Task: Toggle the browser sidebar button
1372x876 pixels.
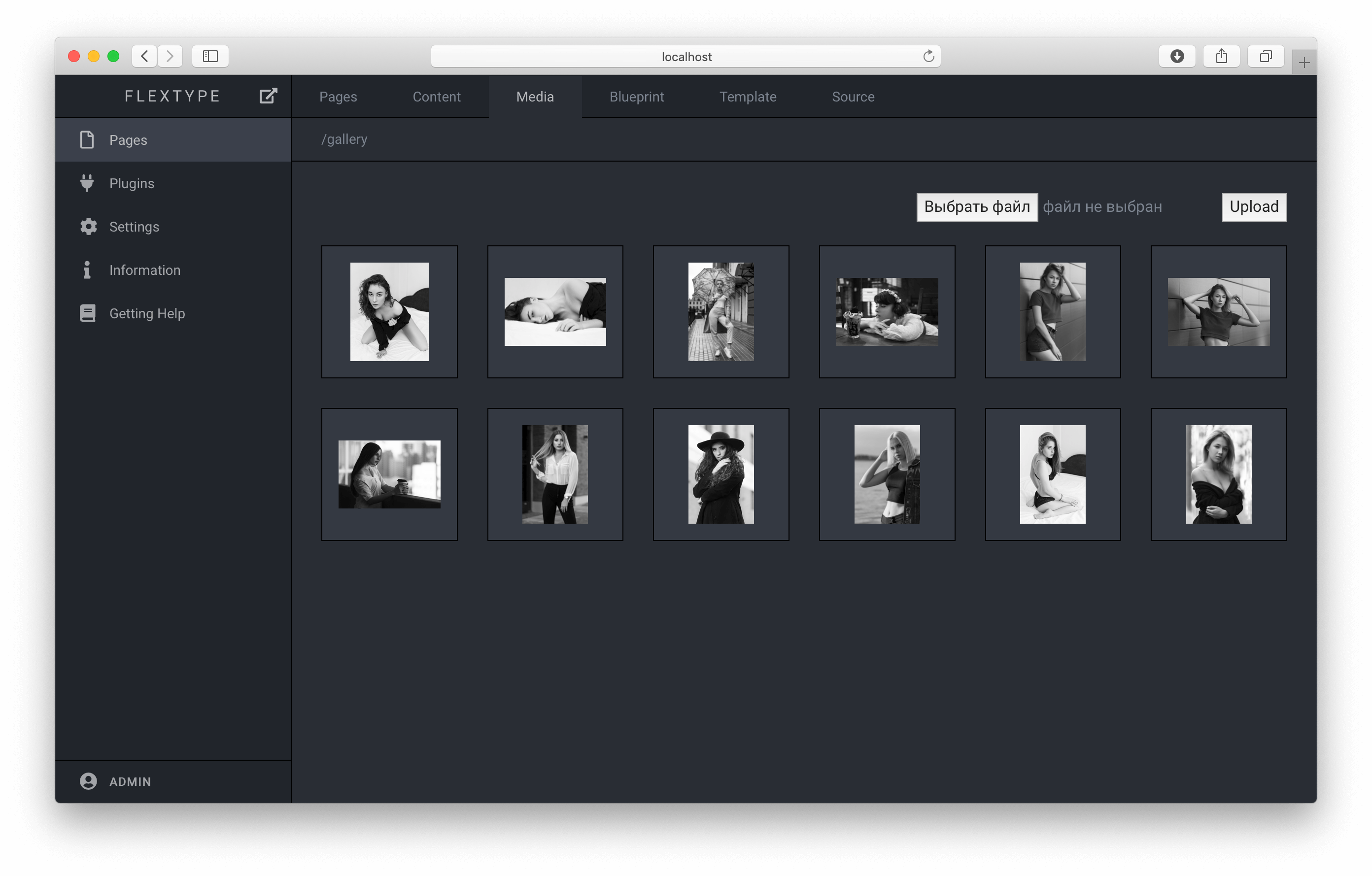Action: pos(210,56)
